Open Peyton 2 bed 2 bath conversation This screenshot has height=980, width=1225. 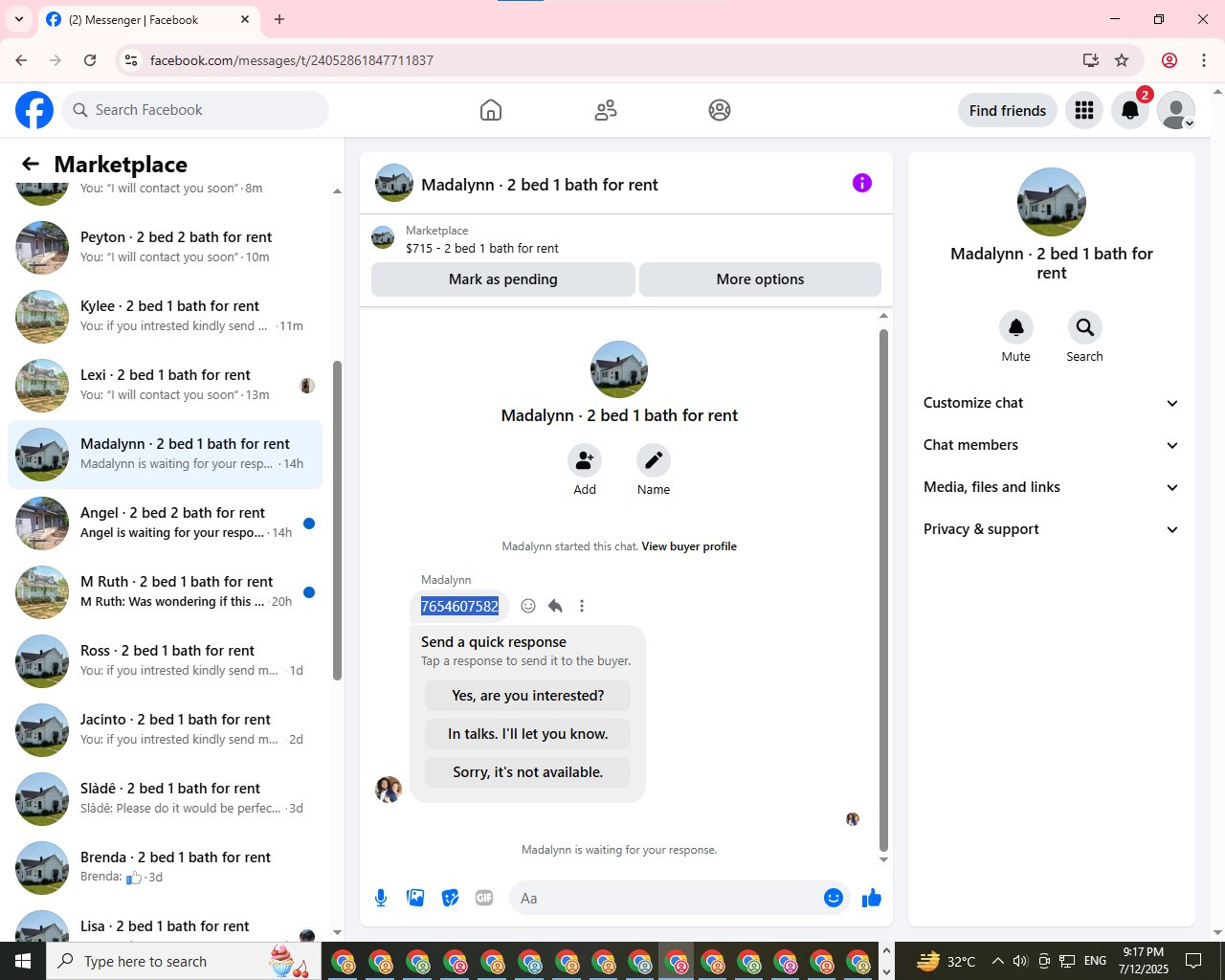coord(165,247)
